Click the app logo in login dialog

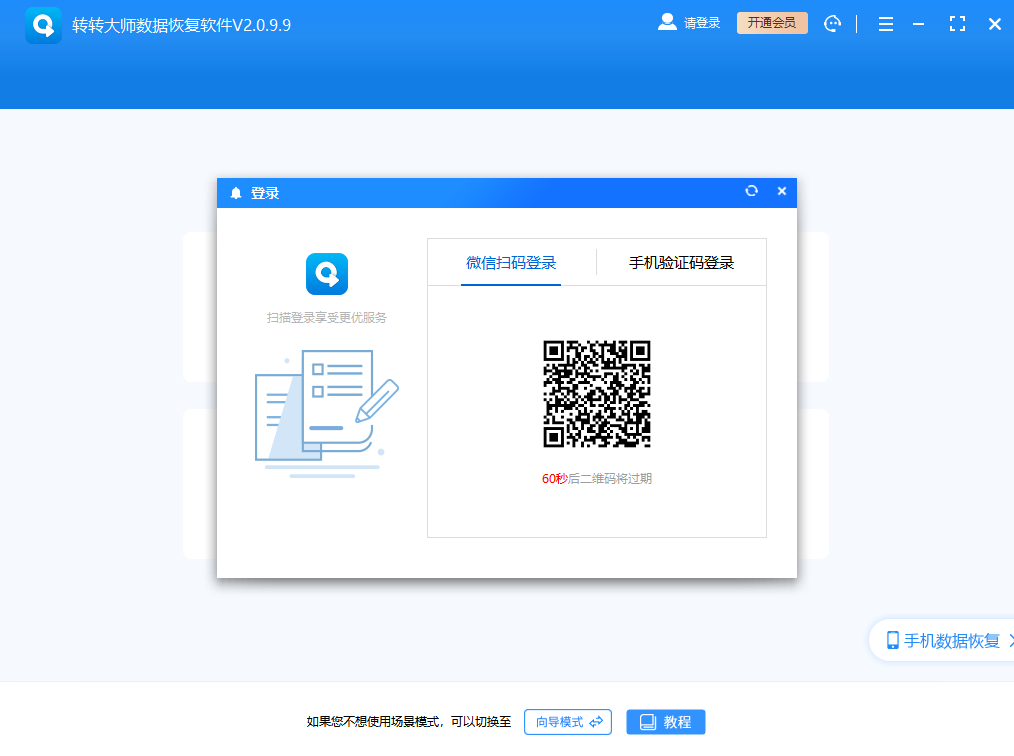[327, 274]
